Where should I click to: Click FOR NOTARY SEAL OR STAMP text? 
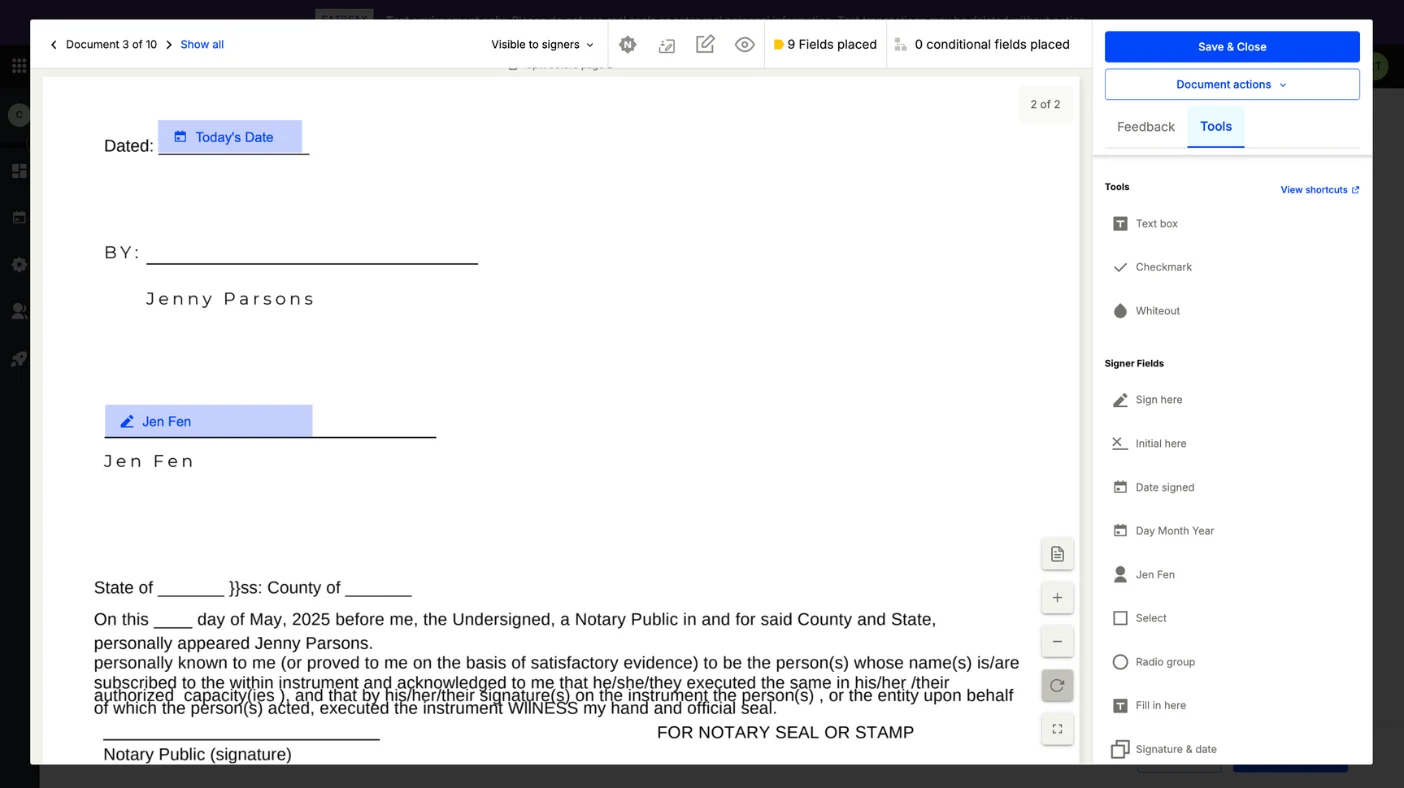pyautogui.click(x=785, y=732)
